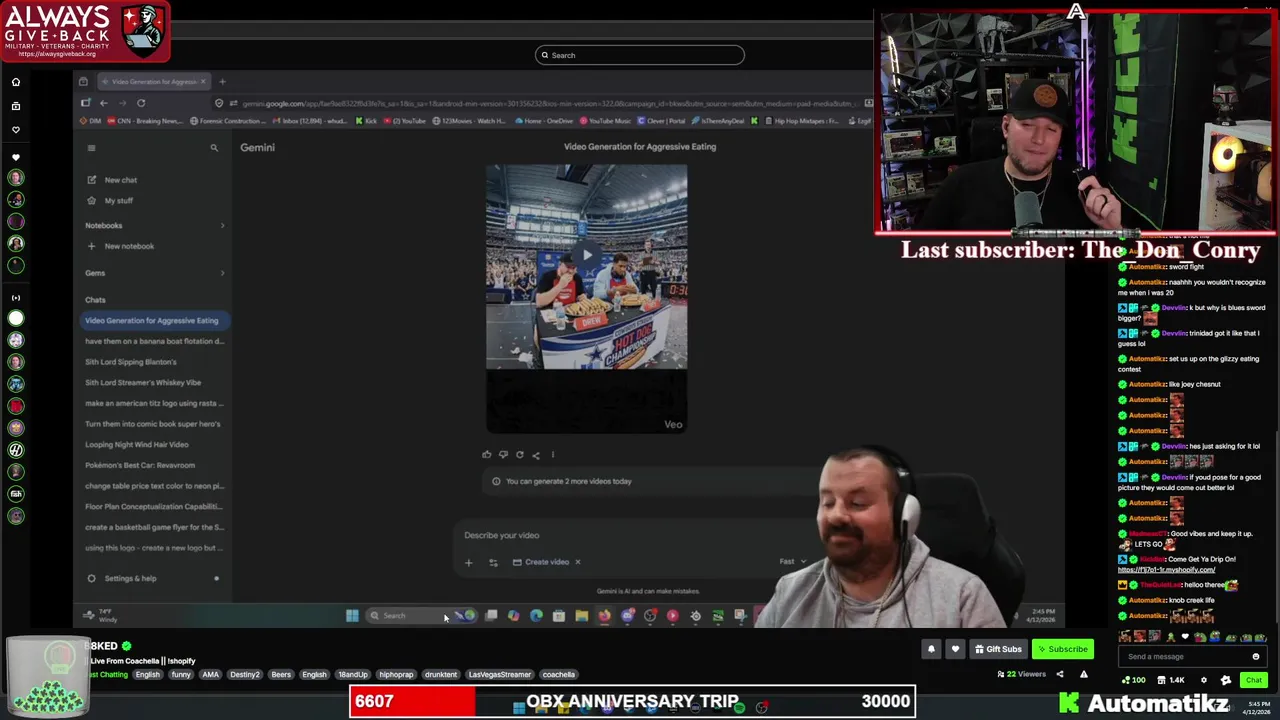Open 'change table price text color' chat
The image size is (1280, 720).
pyautogui.click(x=155, y=486)
